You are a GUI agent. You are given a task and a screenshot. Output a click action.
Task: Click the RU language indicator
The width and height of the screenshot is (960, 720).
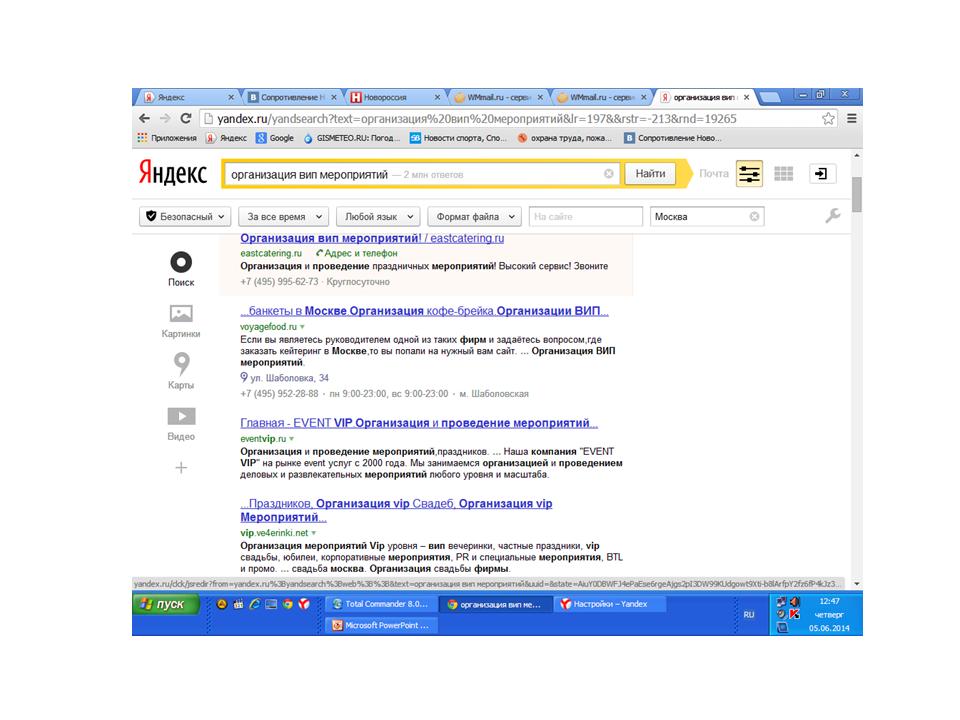(x=749, y=614)
